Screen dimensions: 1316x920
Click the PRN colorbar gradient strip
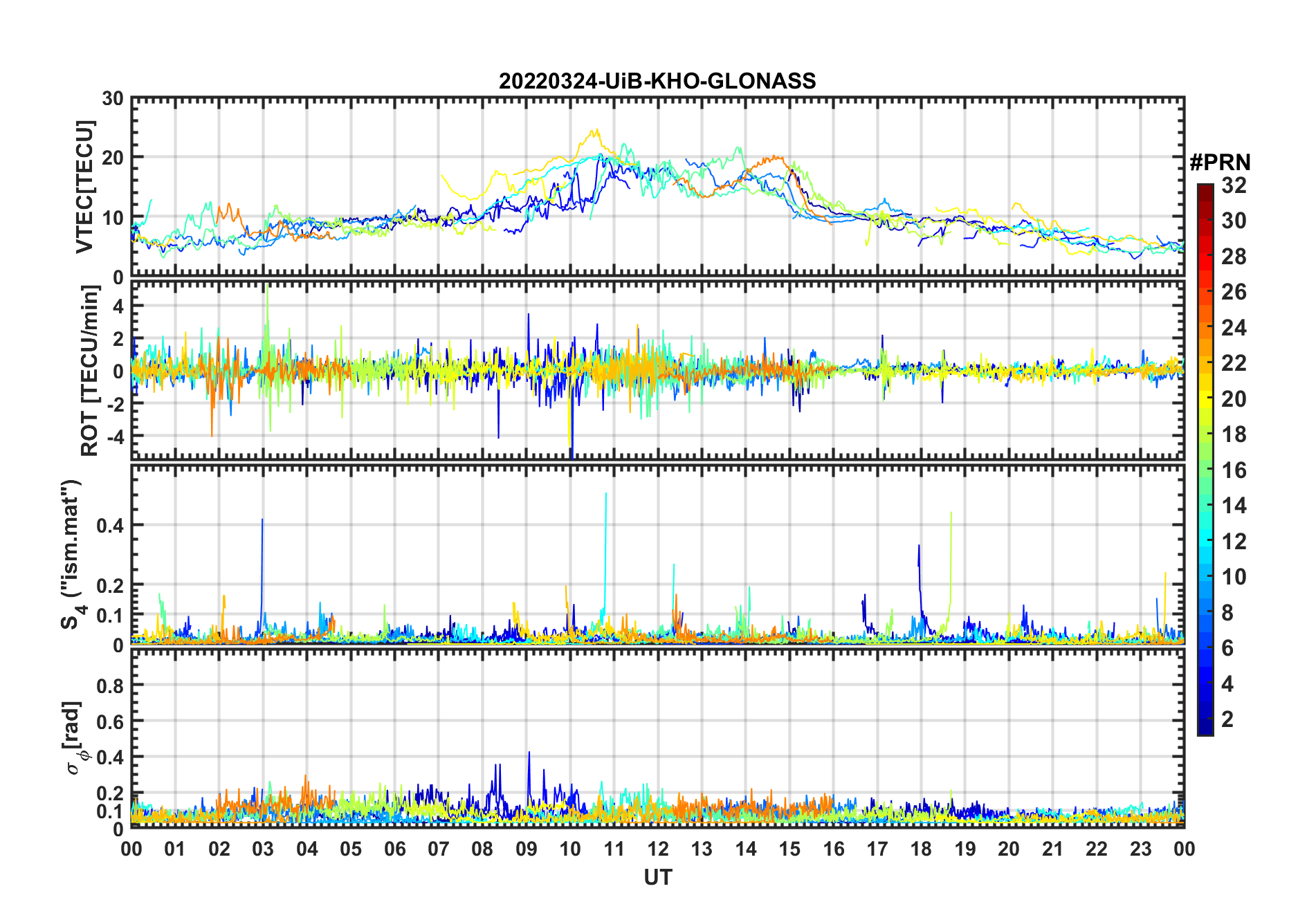(x=1205, y=459)
